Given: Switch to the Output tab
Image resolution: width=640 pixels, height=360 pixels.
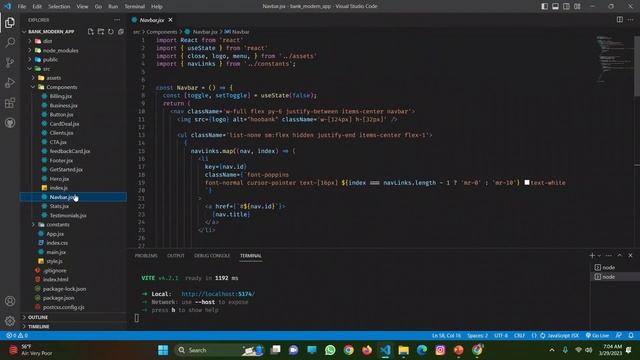Looking at the screenshot, I should (x=176, y=256).
